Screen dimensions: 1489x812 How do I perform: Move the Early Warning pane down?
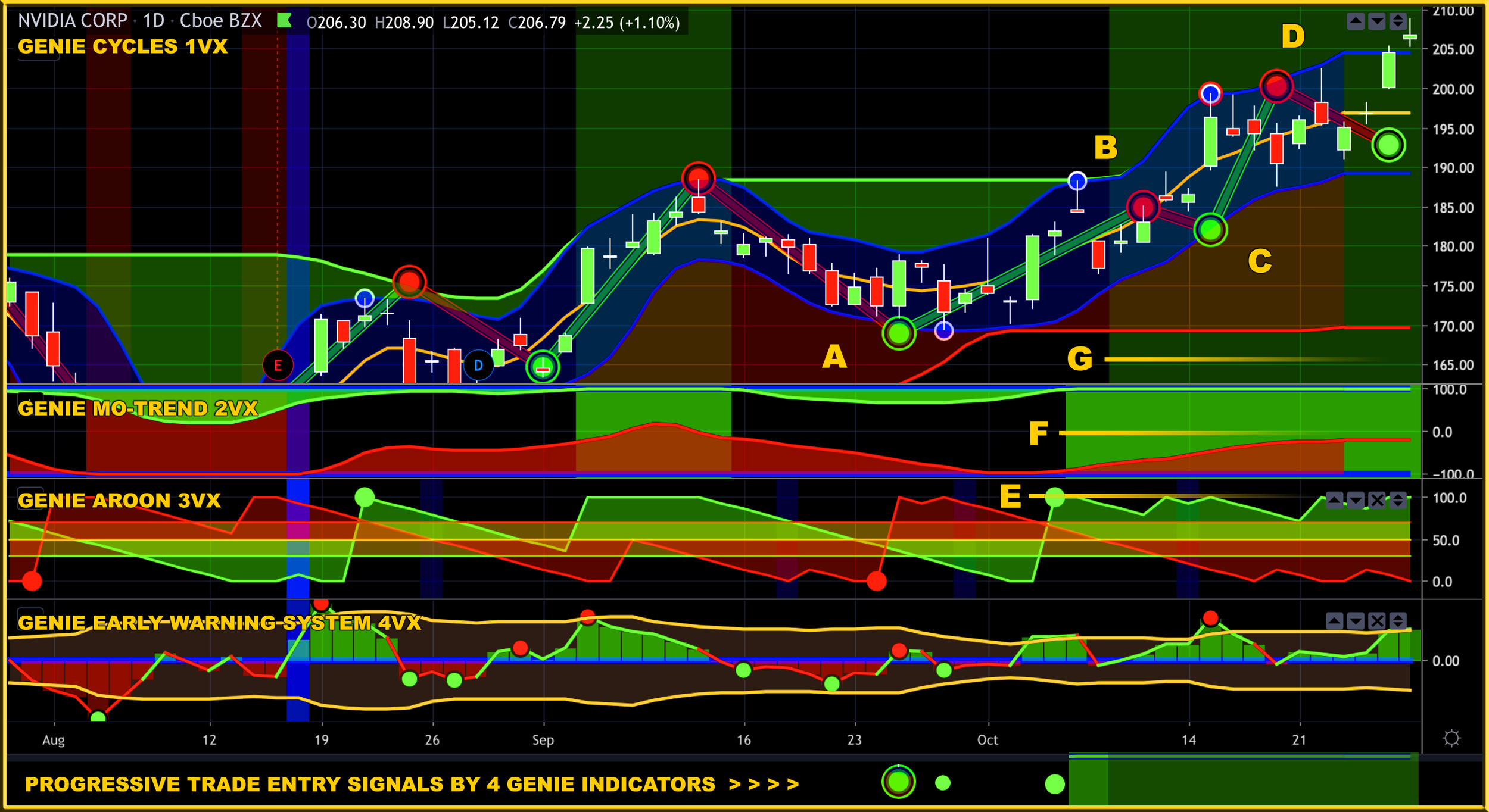coord(1356,622)
